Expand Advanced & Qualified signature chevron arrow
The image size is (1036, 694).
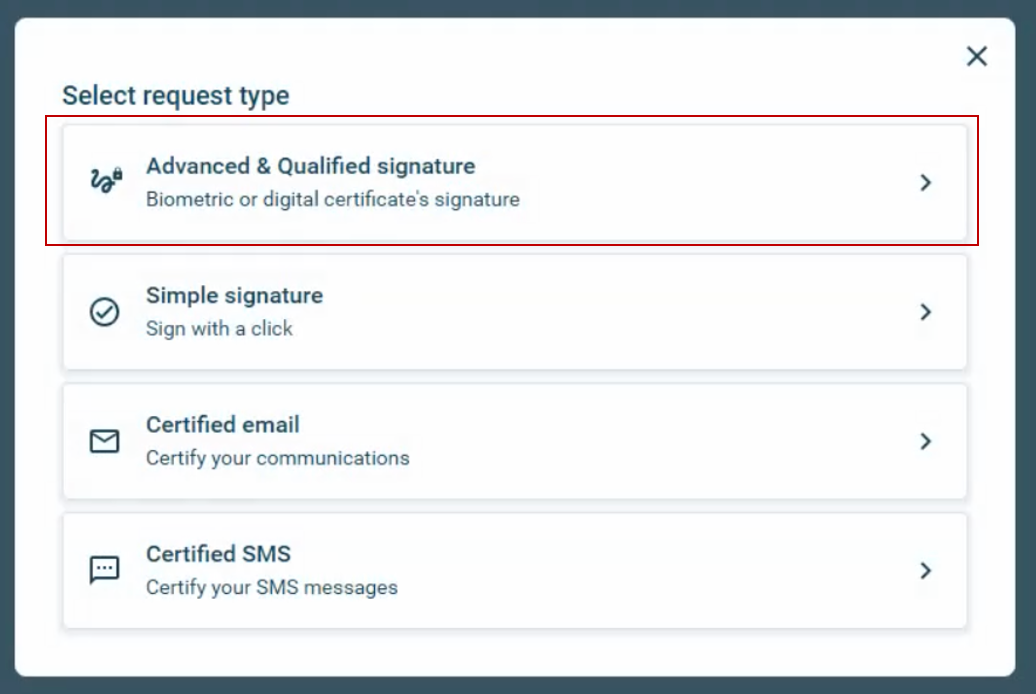click(x=926, y=182)
